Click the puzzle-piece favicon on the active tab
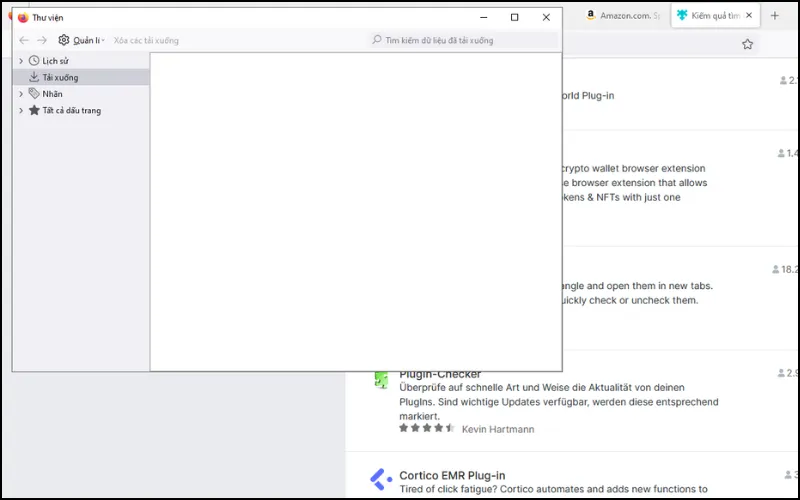The image size is (800, 500). [x=682, y=15]
